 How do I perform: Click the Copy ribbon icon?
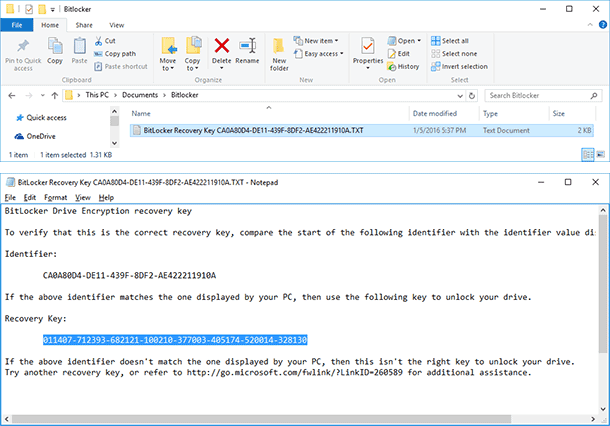[x=55, y=51]
